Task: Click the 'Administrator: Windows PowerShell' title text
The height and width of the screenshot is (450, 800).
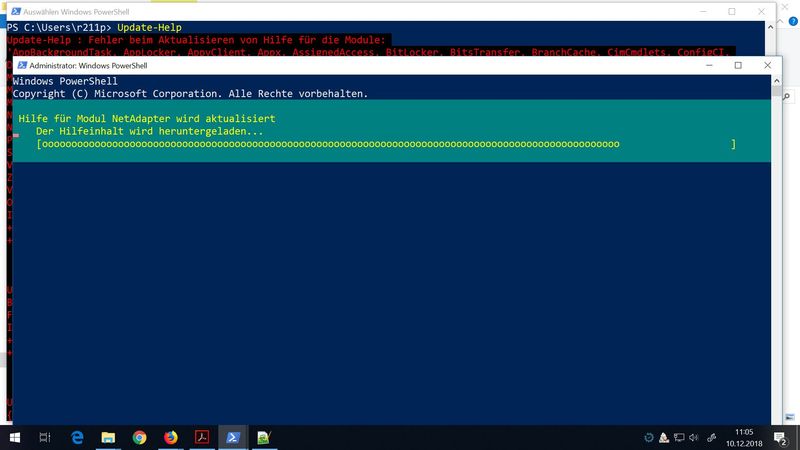Action: tap(88, 65)
